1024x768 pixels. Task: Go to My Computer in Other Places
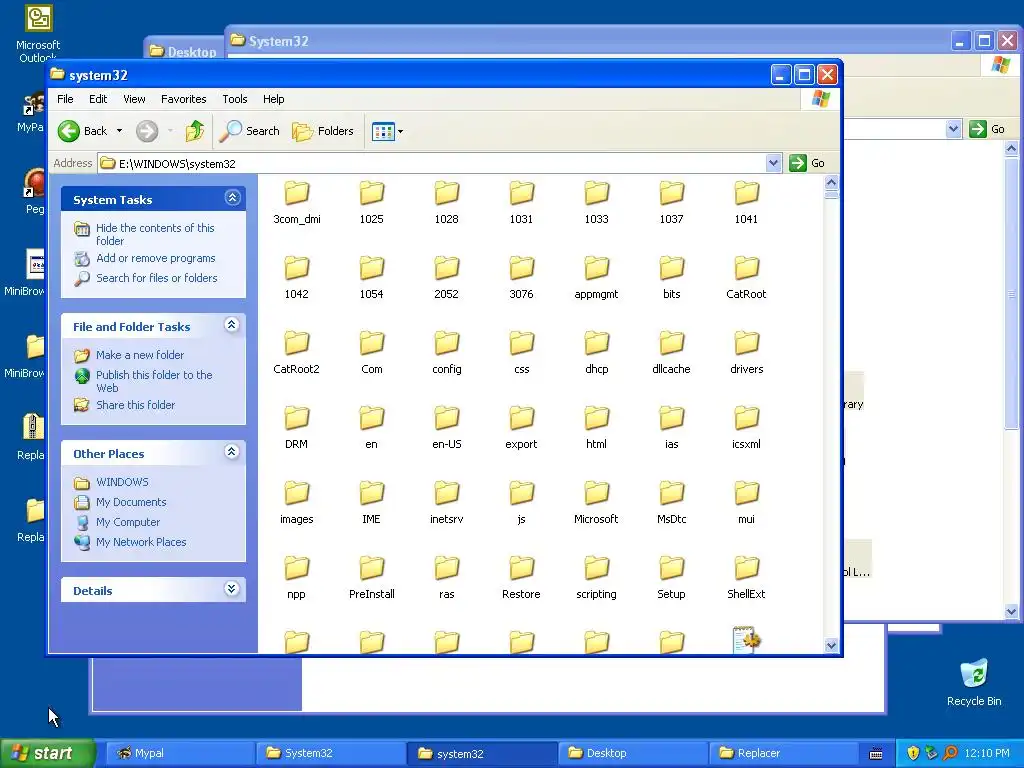[127, 522]
